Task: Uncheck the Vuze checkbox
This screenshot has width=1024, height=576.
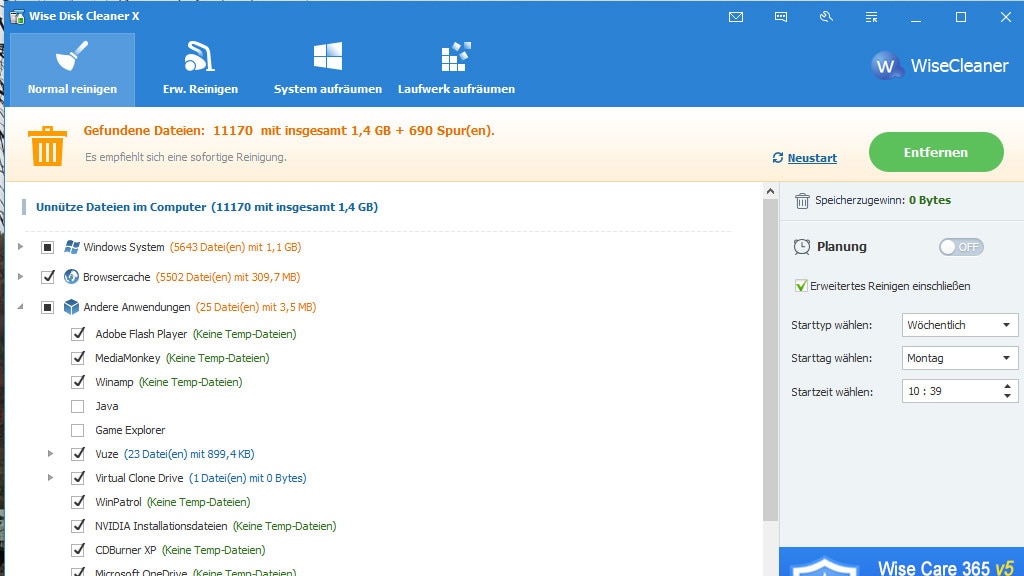Action: (x=78, y=454)
